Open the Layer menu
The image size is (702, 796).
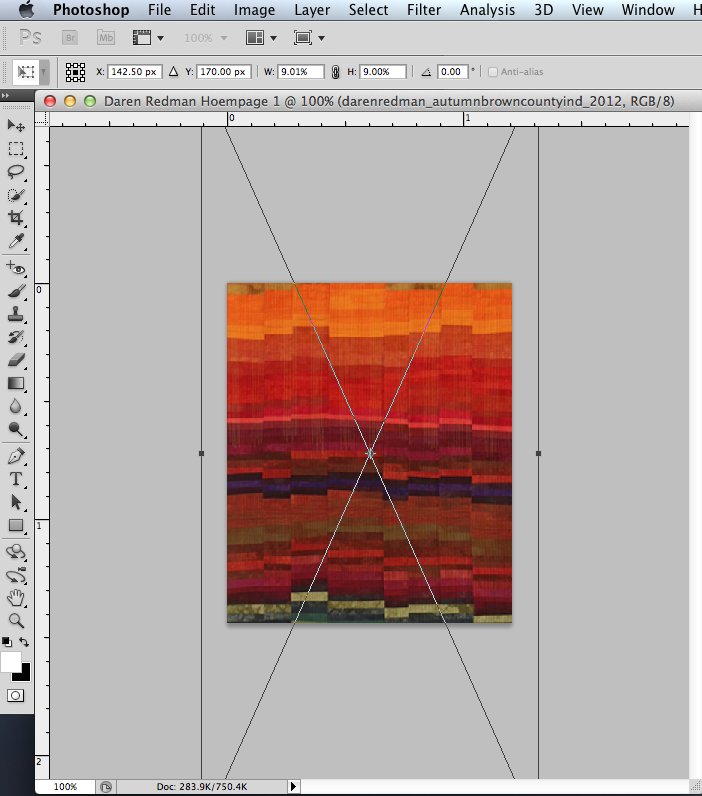312,10
